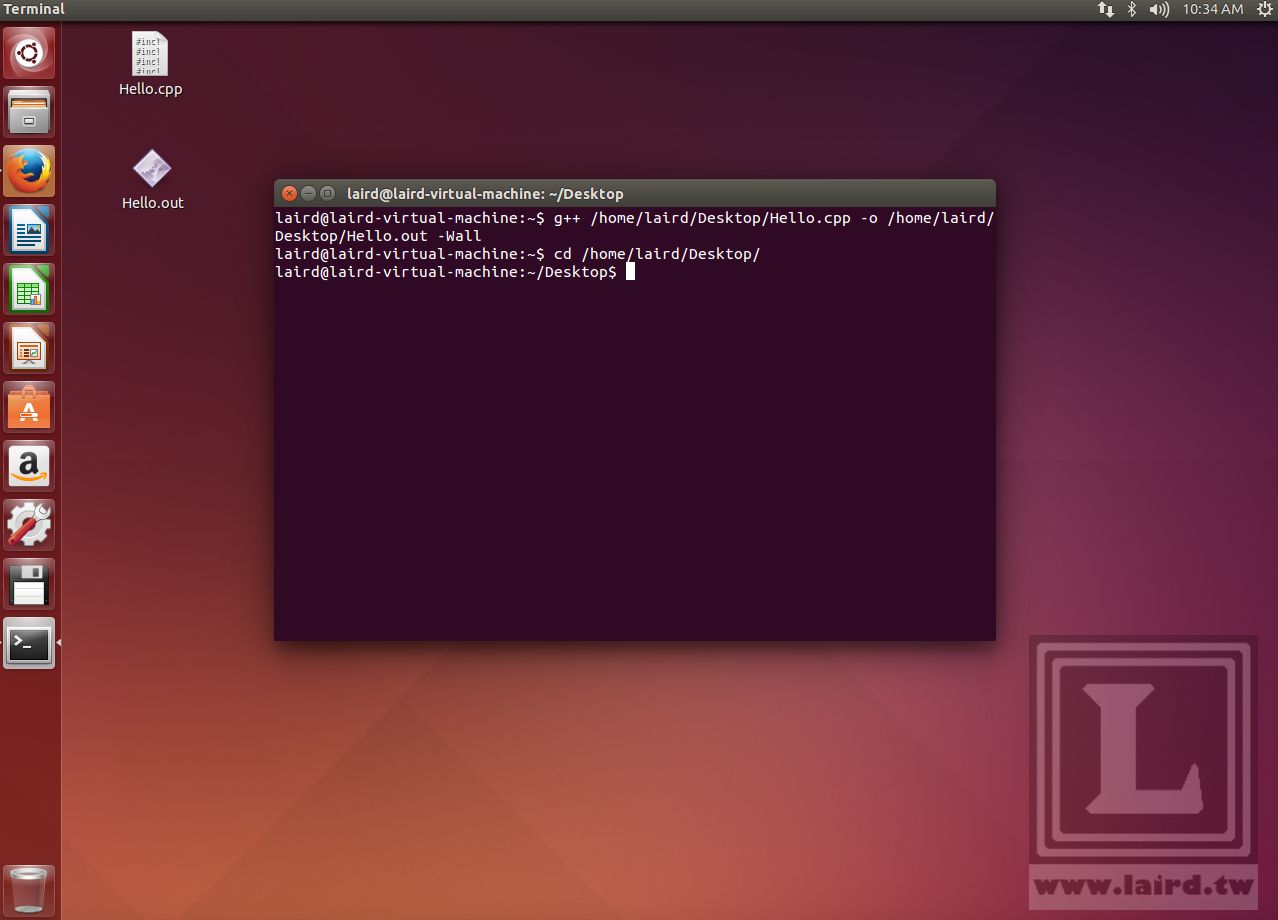Select the running Terminal in the launcher
1278x920 pixels.
point(29,644)
